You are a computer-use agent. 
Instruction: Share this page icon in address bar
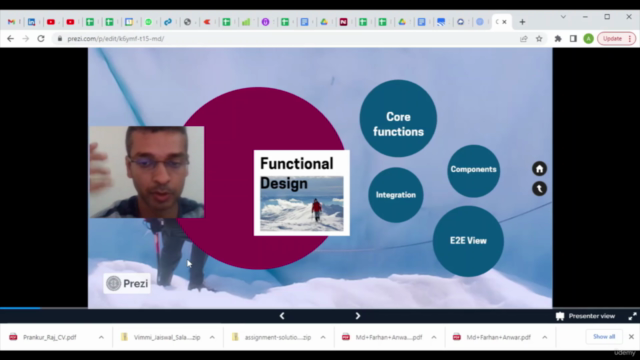pos(524,38)
